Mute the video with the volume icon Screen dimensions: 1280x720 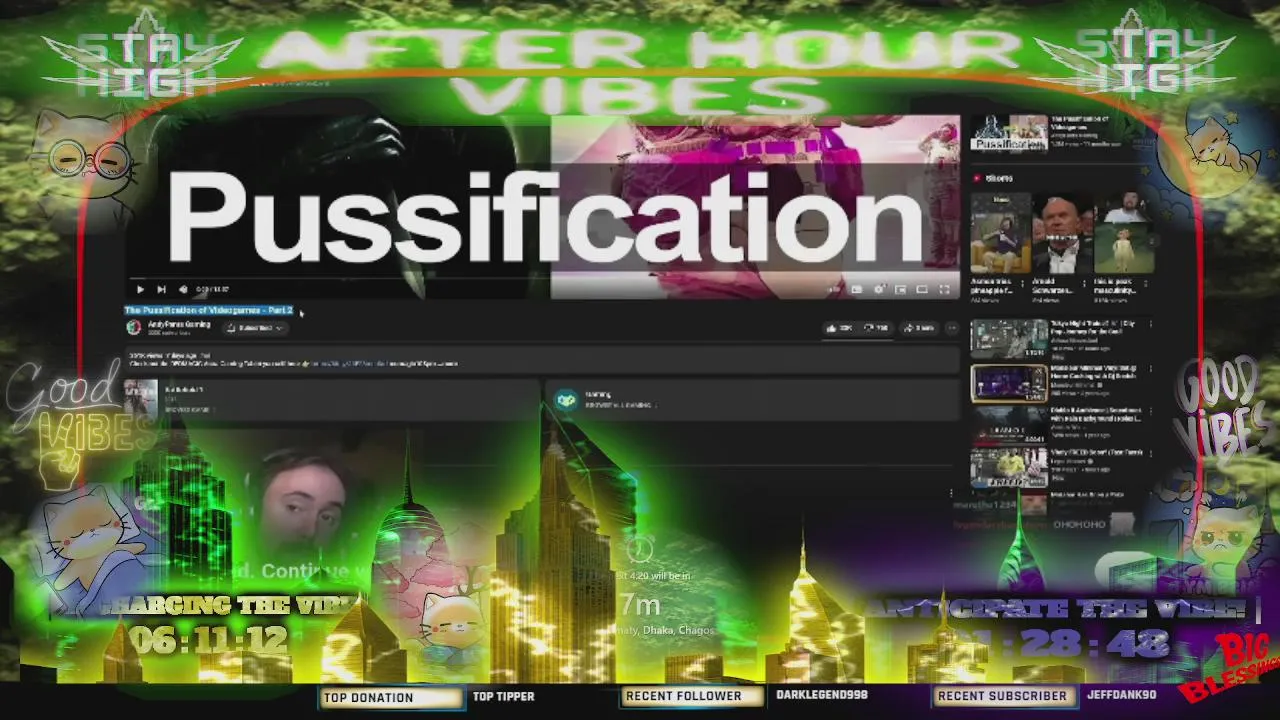point(183,290)
